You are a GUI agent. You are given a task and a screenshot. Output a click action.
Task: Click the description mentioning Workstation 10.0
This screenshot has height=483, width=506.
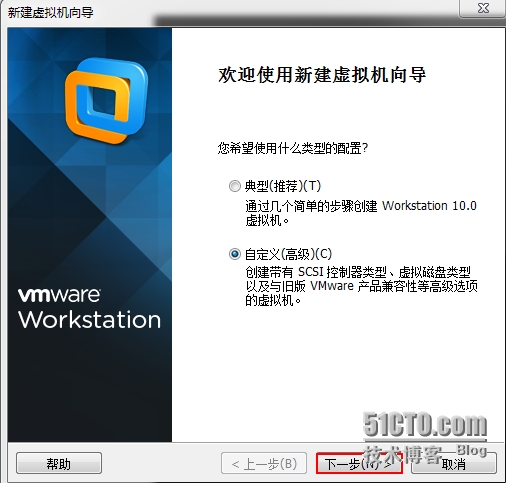pos(361,213)
